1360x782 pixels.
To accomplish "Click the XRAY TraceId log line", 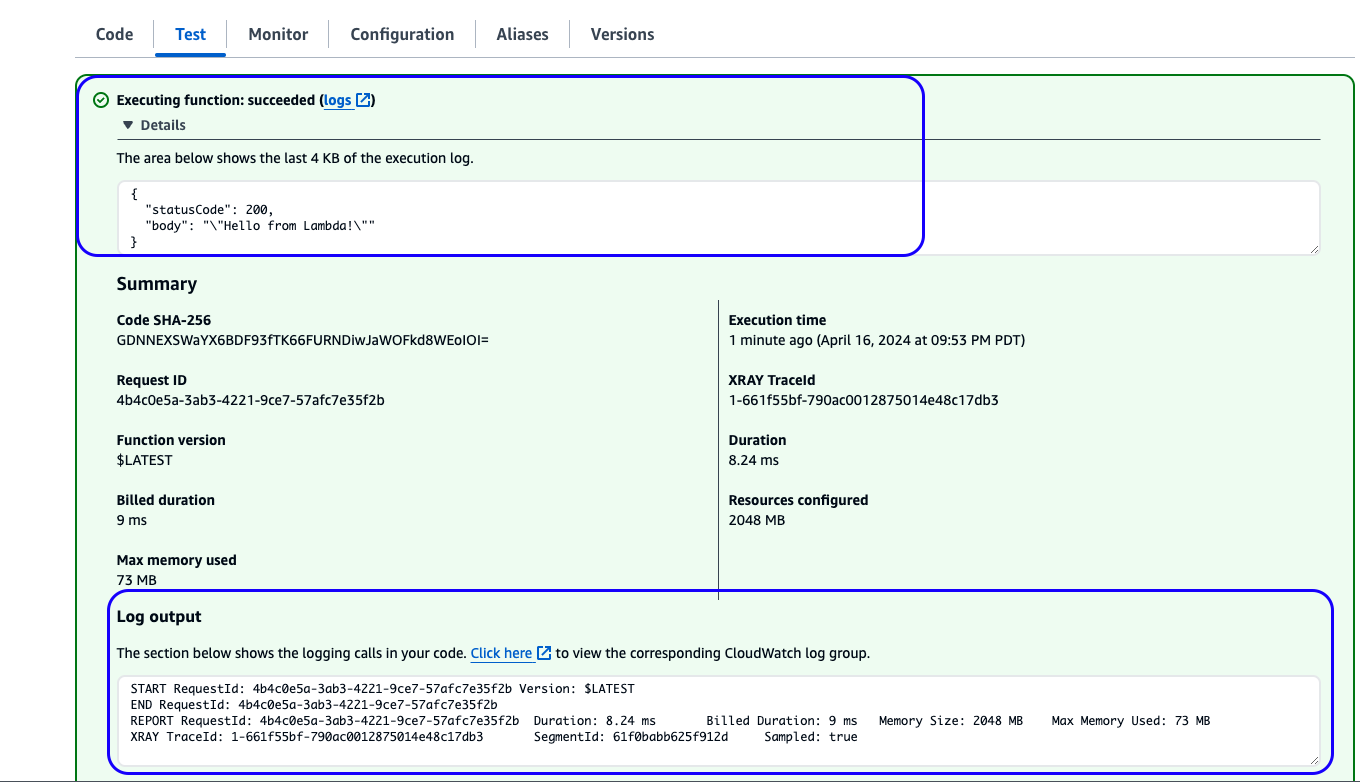I will point(494,737).
